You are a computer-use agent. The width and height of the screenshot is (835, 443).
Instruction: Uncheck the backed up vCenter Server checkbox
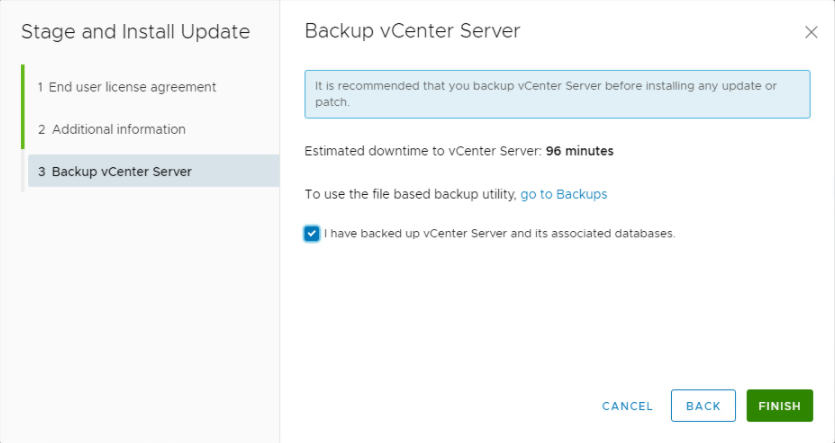[x=312, y=234]
